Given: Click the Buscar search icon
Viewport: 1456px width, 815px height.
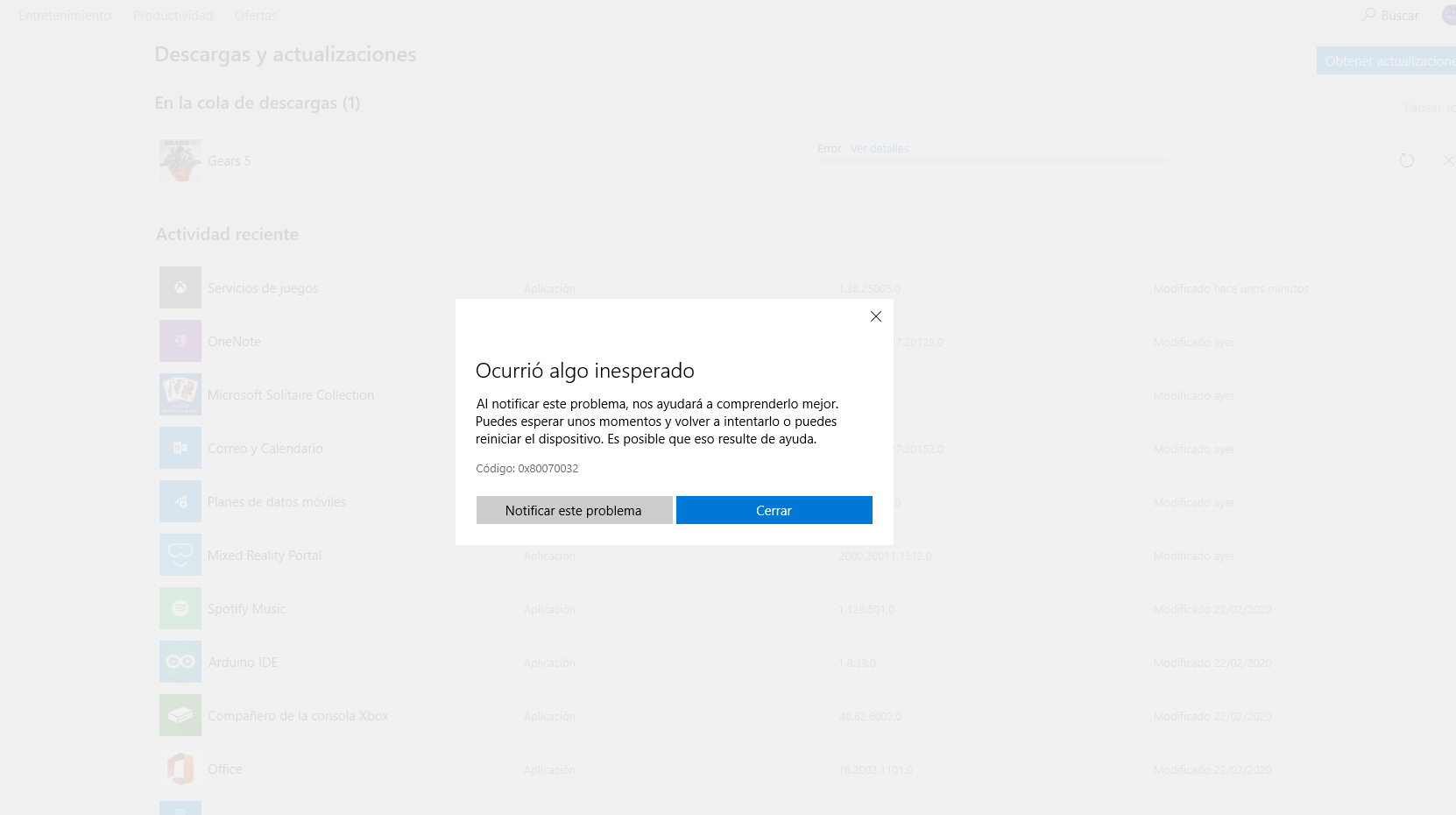Looking at the screenshot, I should click(x=1369, y=15).
